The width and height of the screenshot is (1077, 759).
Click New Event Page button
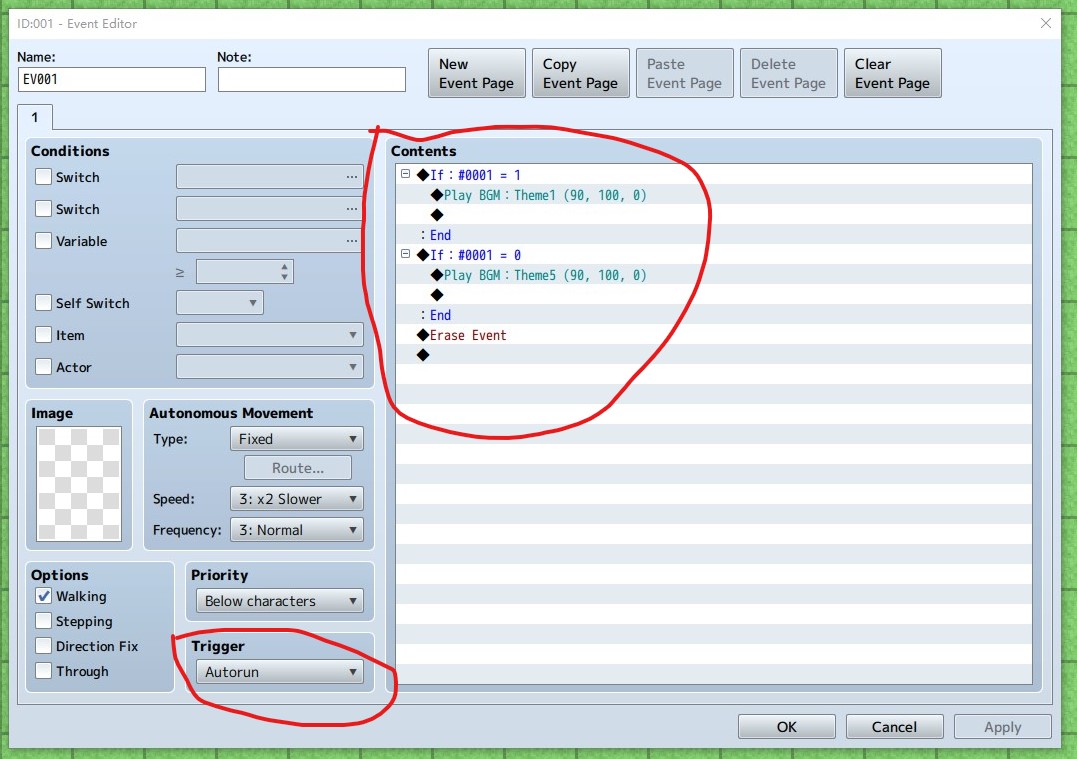[477, 73]
